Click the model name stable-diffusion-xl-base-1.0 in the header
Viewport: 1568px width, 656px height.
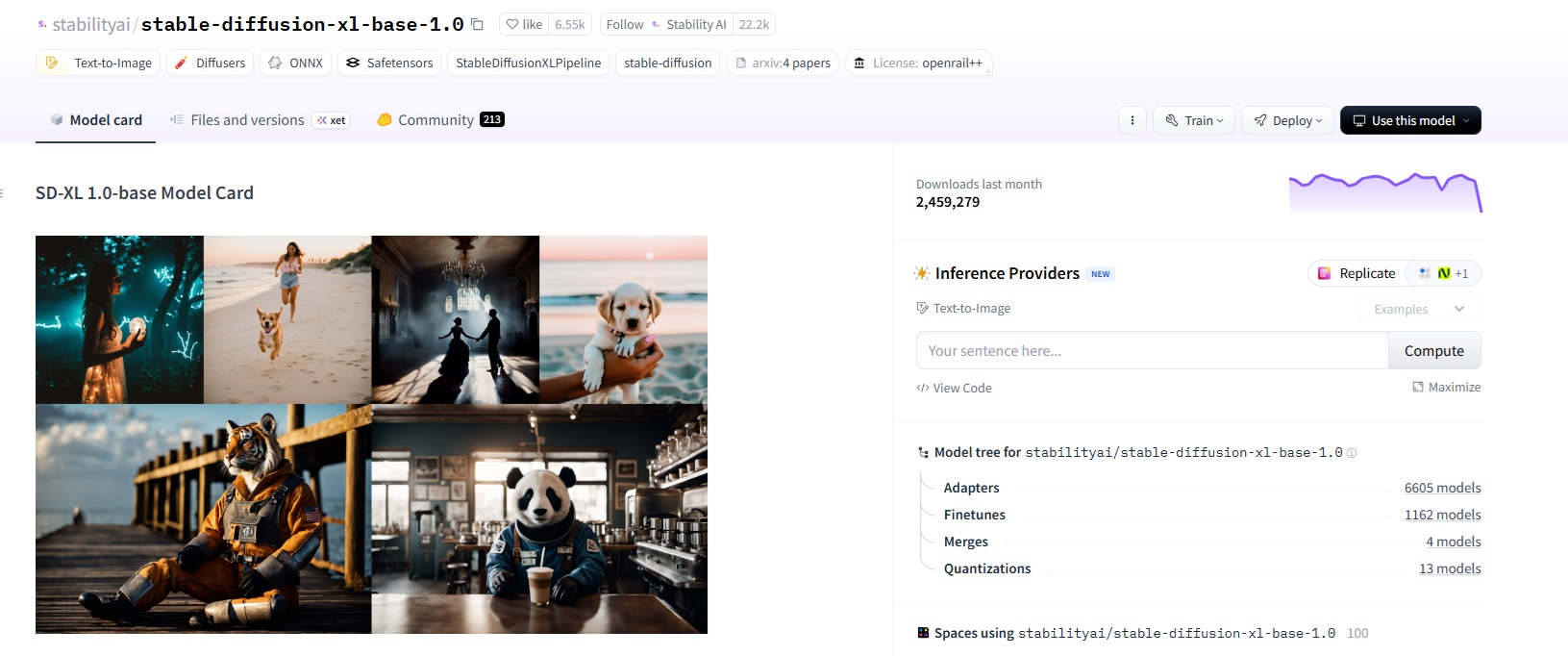[303, 24]
